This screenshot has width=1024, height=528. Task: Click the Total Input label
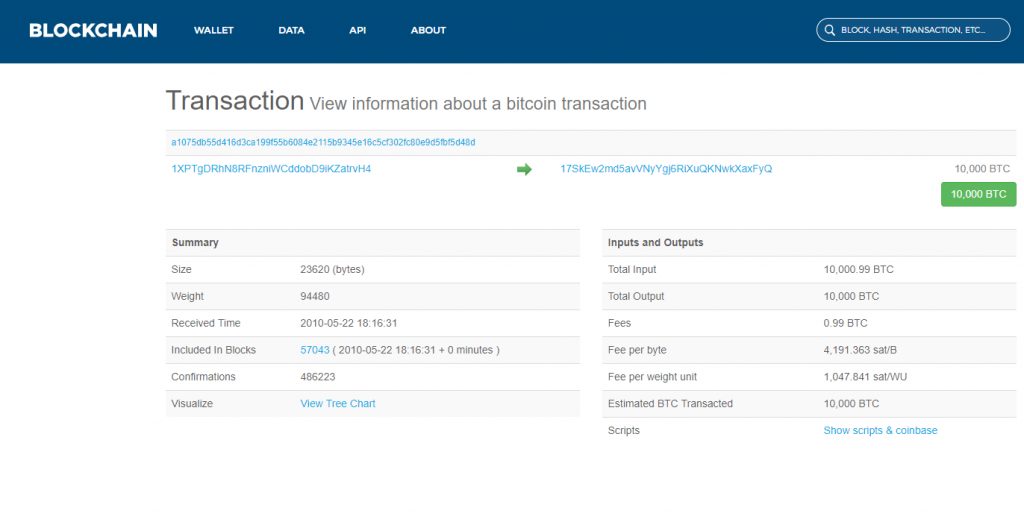632,269
